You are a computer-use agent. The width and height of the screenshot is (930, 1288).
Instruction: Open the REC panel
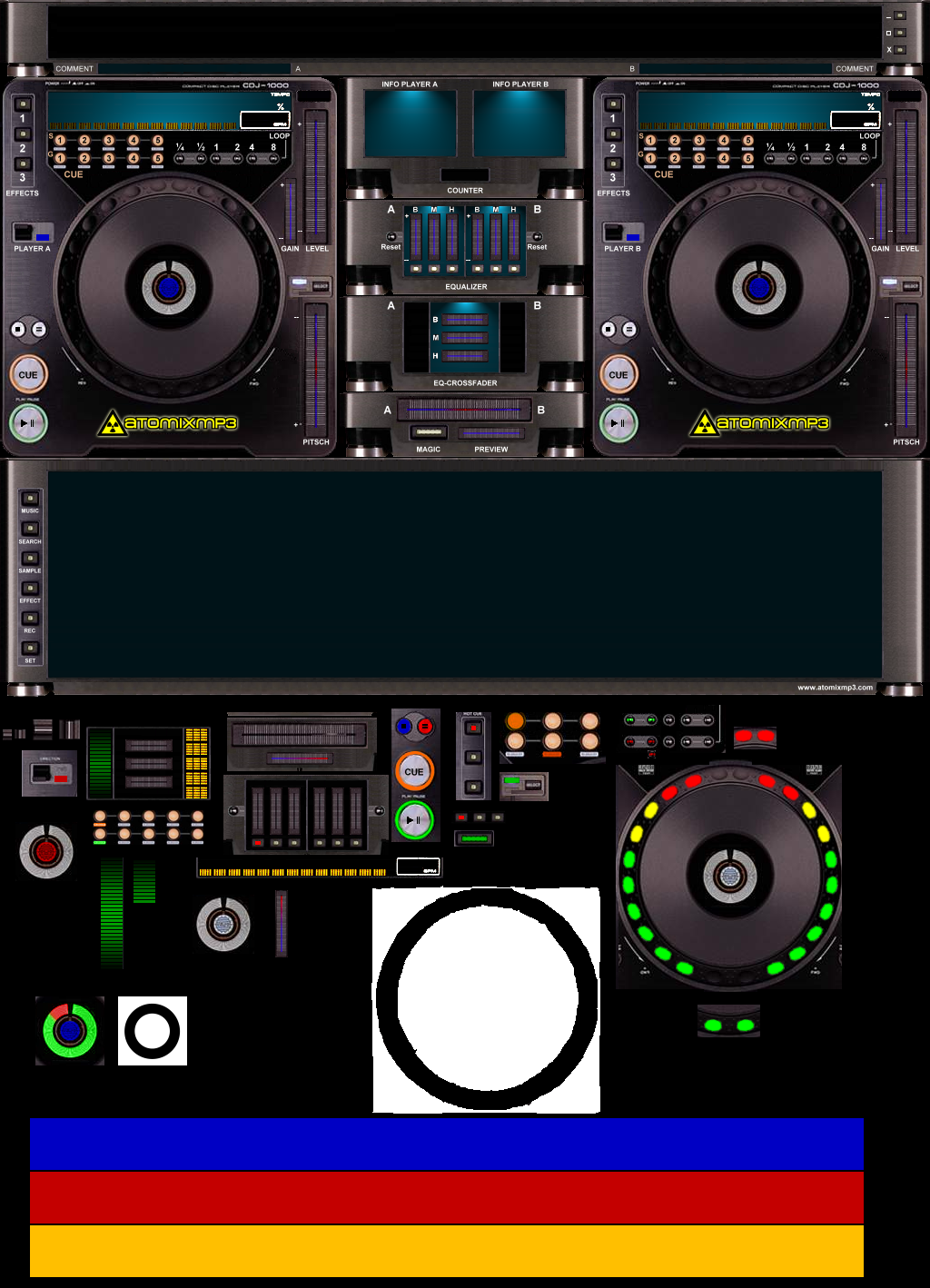pos(30,619)
